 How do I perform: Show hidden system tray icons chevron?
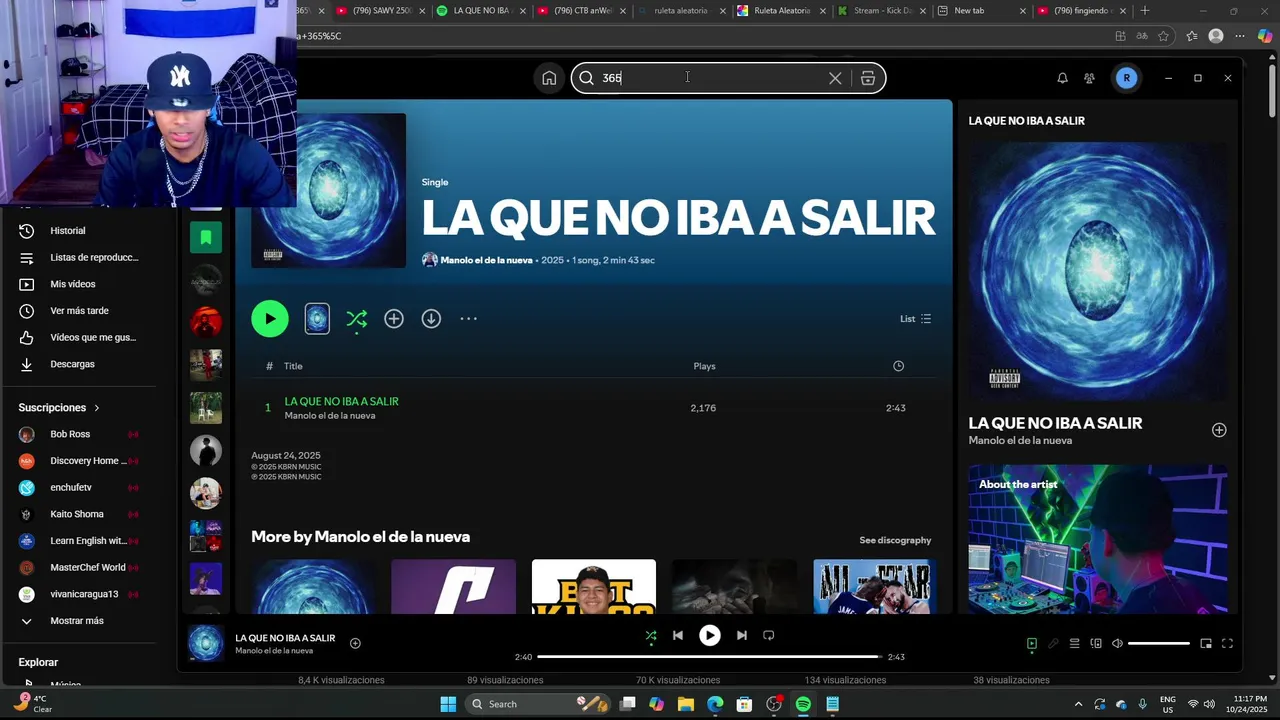[x=1078, y=704]
